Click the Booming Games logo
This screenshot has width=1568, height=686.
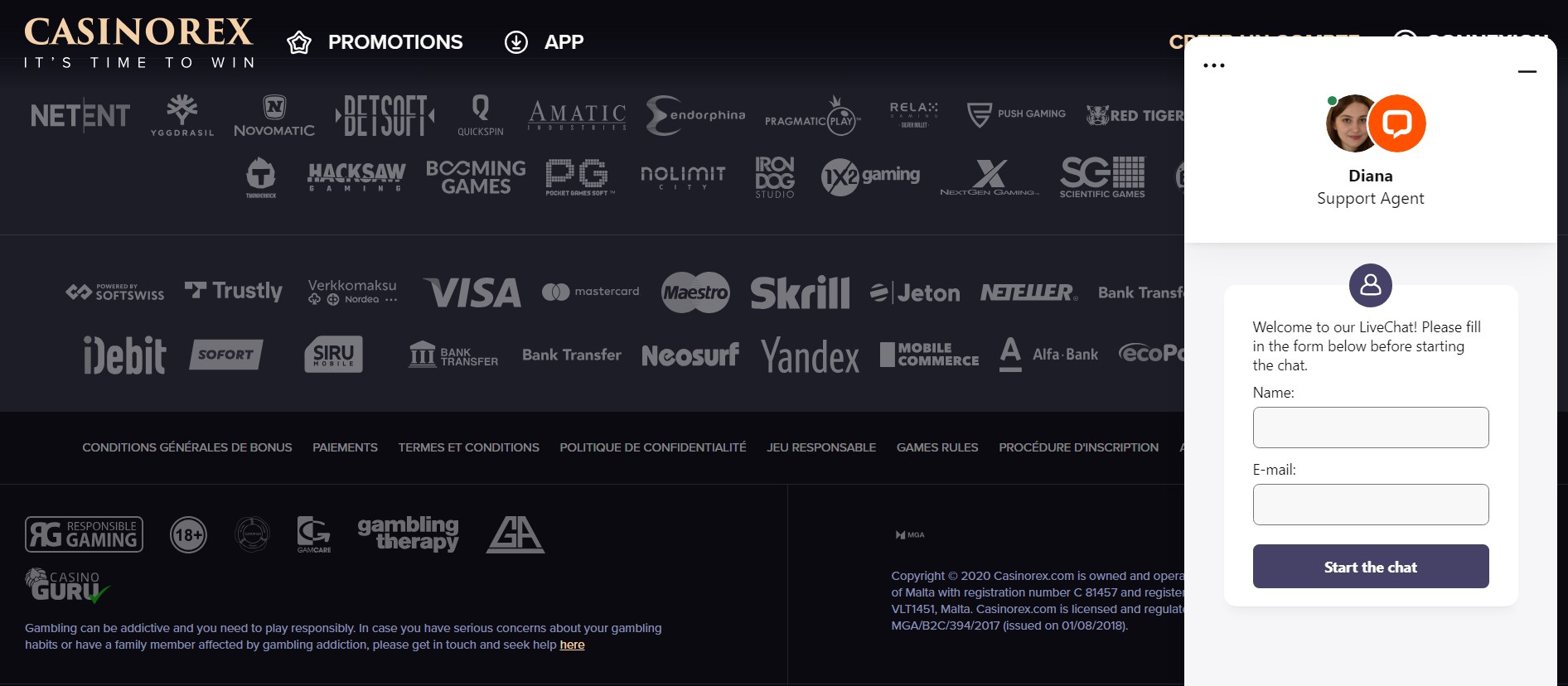476,177
